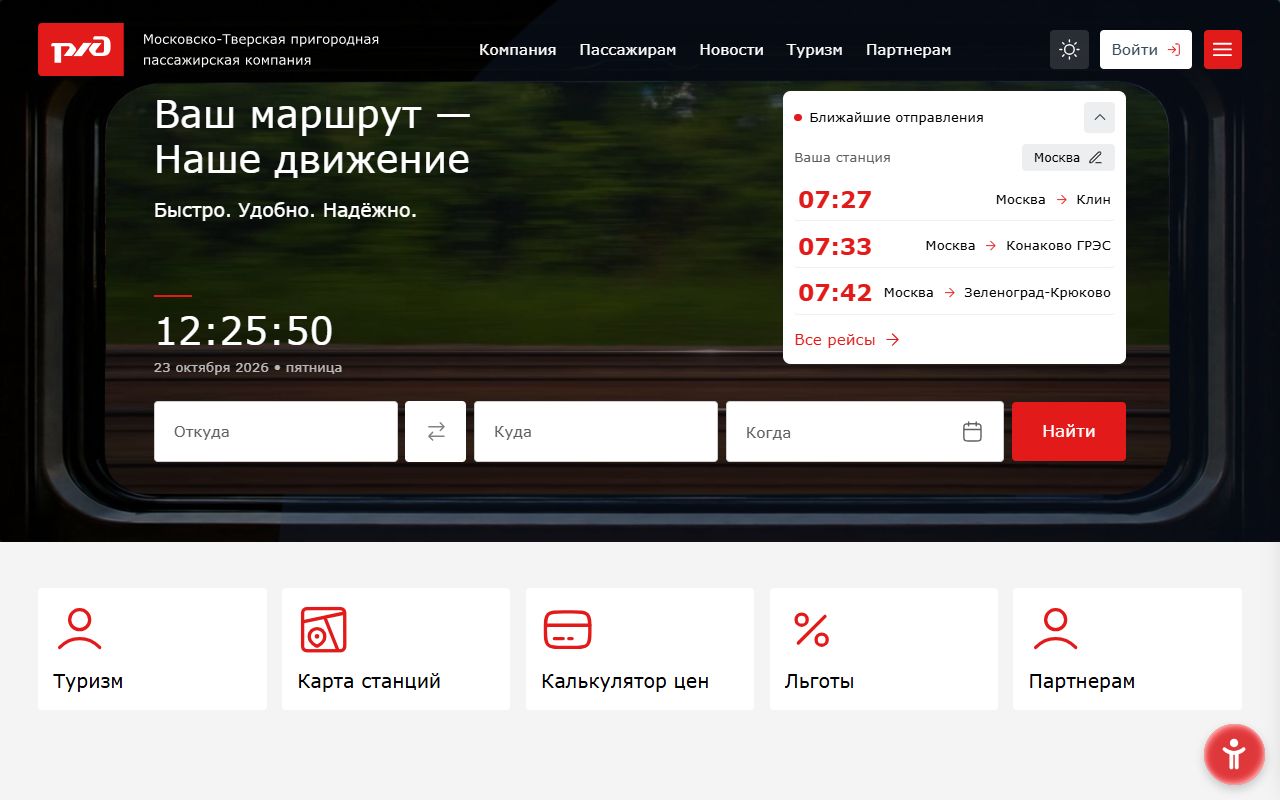Swap origin and destination stations

tap(436, 432)
